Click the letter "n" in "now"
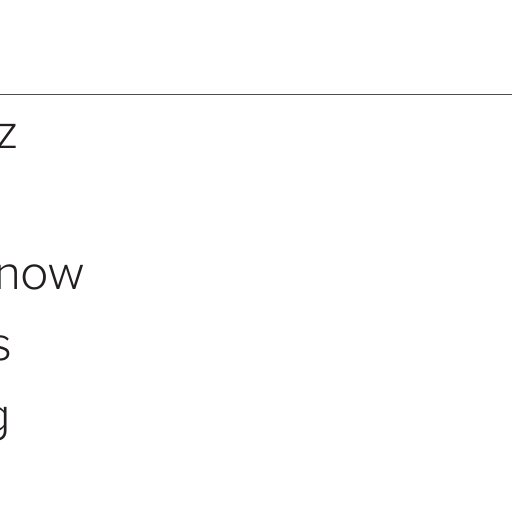The width and height of the screenshot is (512, 512). [x=9, y=276]
